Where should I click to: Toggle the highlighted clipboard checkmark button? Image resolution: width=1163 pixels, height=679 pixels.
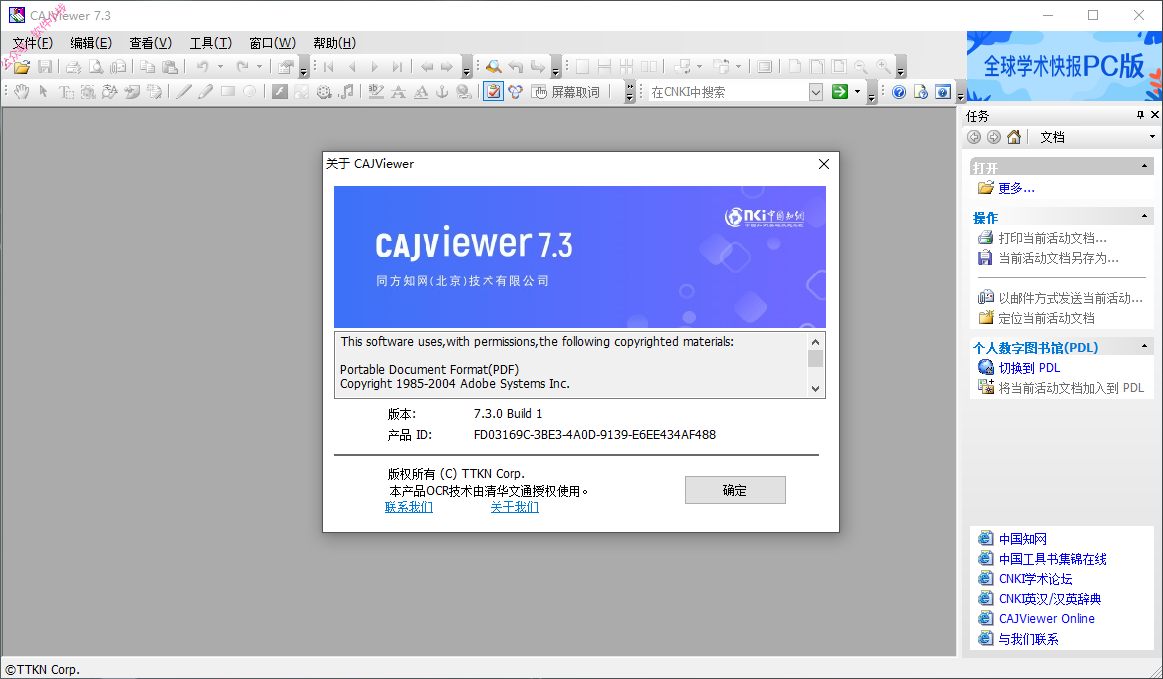point(493,91)
